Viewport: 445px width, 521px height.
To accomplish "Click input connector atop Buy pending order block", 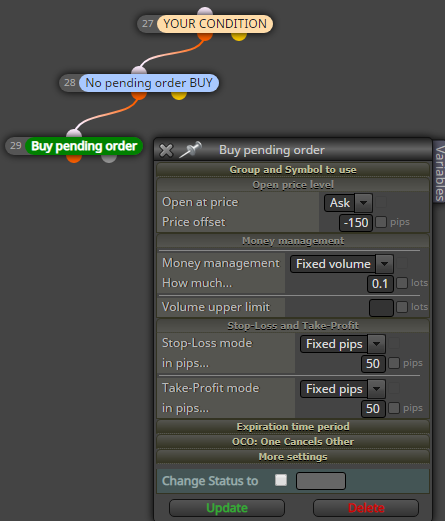I will tap(74, 134).
